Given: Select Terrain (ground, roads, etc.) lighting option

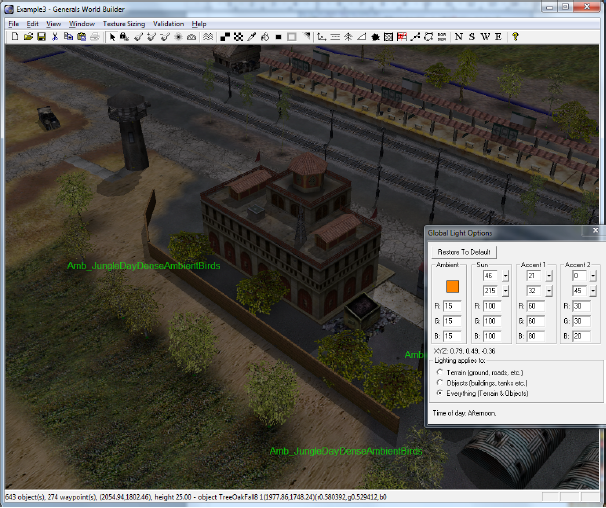Looking at the screenshot, I should pos(441,370).
